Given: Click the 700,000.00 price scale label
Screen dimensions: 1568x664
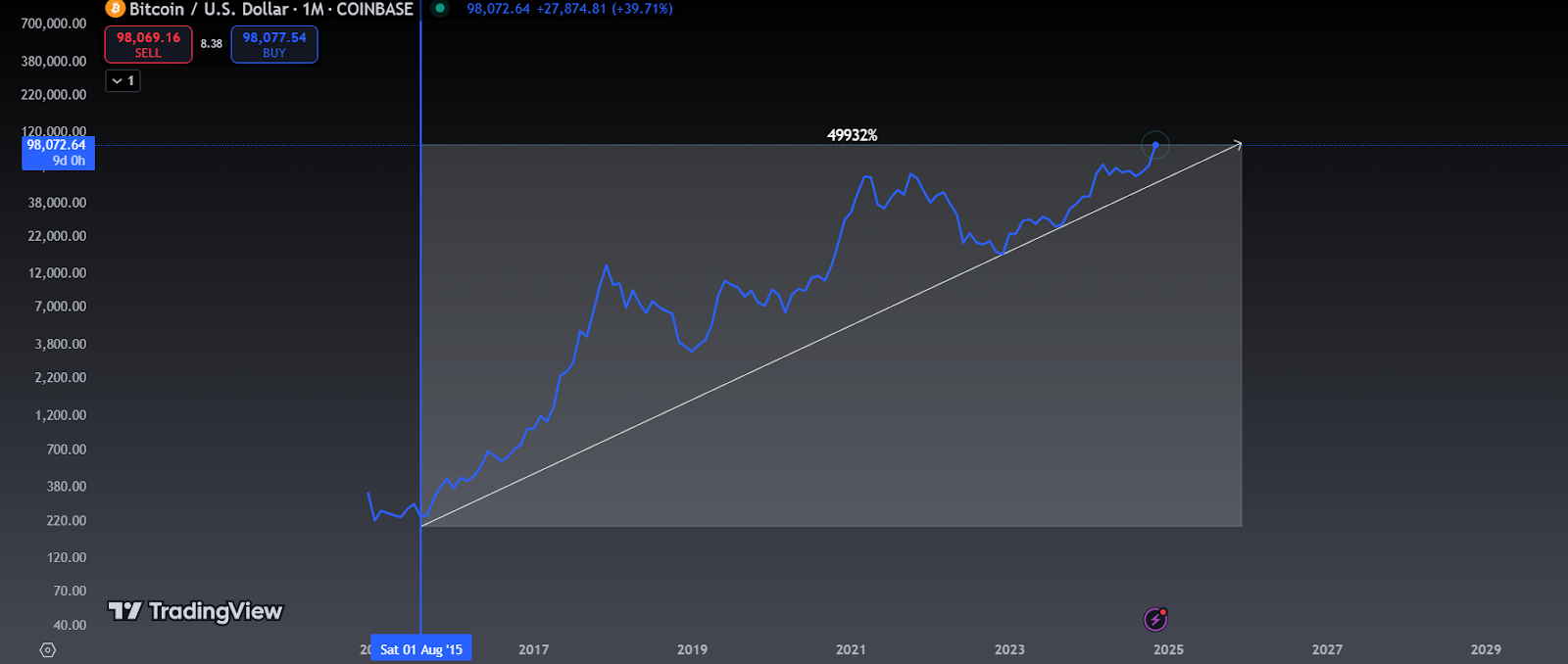Looking at the screenshot, I should [x=53, y=24].
